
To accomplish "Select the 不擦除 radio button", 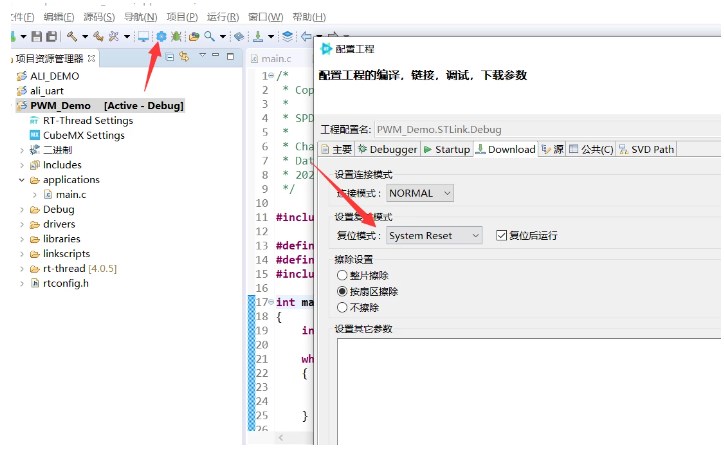I will (x=342, y=307).
